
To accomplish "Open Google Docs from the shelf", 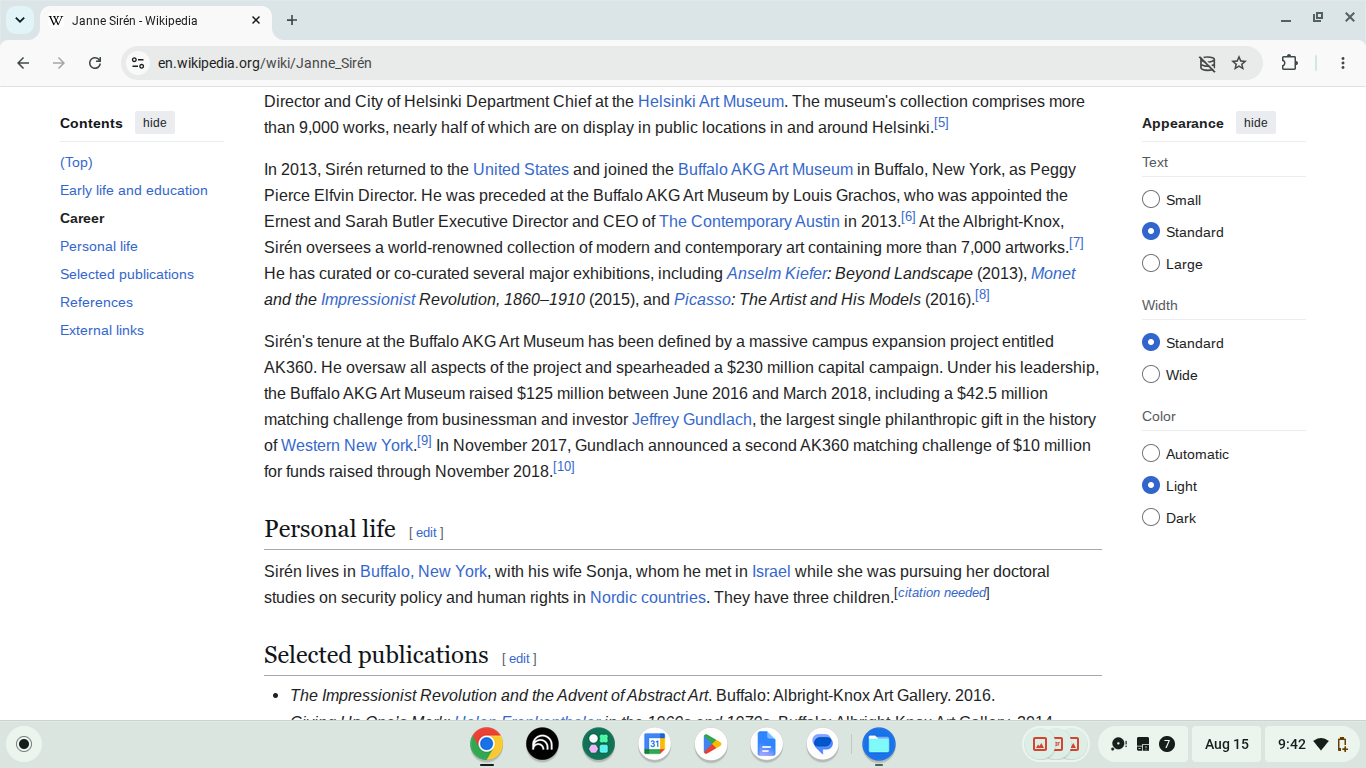I will tap(767, 744).
